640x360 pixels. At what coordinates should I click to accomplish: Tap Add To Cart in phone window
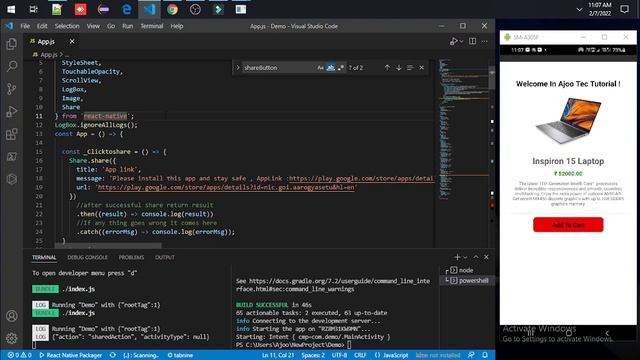point(568,225)
